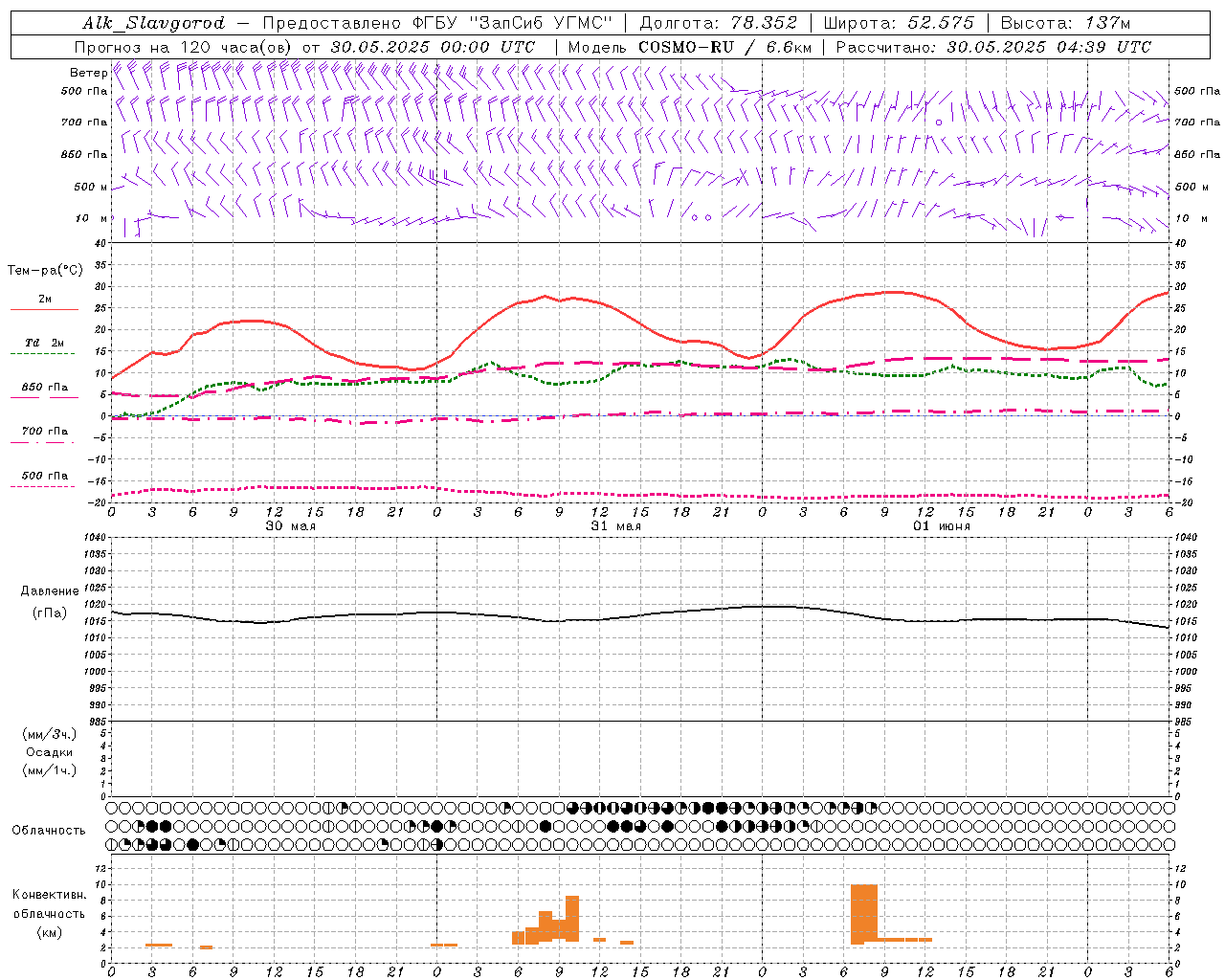The width and height of the screenshot is (1225, 980).
Task: Click the 01 июня date label
Action: [x=941, y=526]
